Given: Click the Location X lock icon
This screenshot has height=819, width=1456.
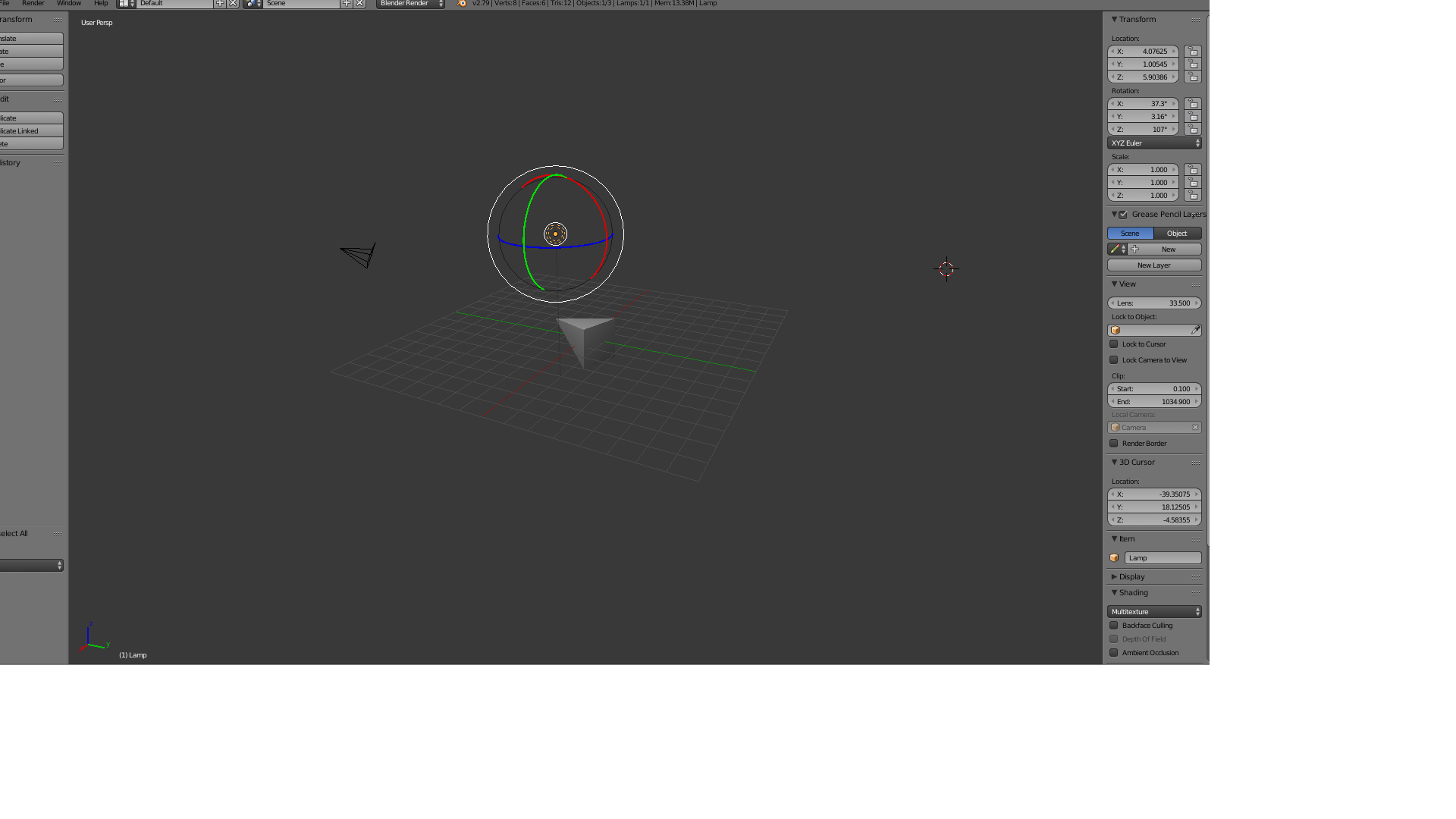Looking at the screenshot, I should click(1193, 52).
